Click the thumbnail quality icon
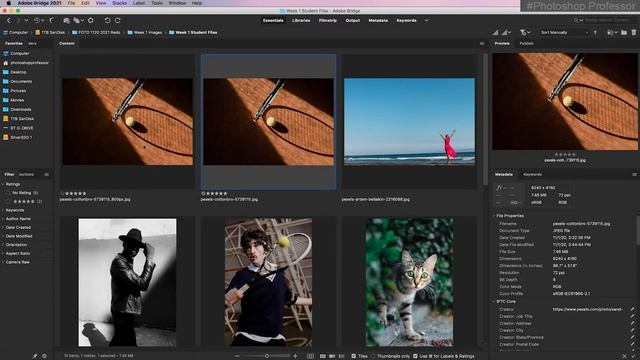640x360 pixels. 495,32
